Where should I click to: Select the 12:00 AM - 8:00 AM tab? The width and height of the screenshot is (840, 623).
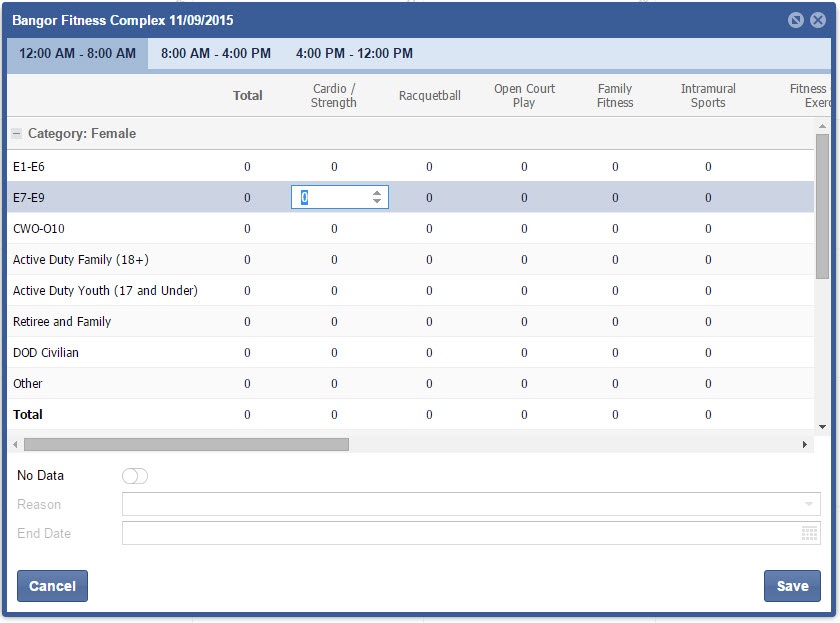[78, 54]
